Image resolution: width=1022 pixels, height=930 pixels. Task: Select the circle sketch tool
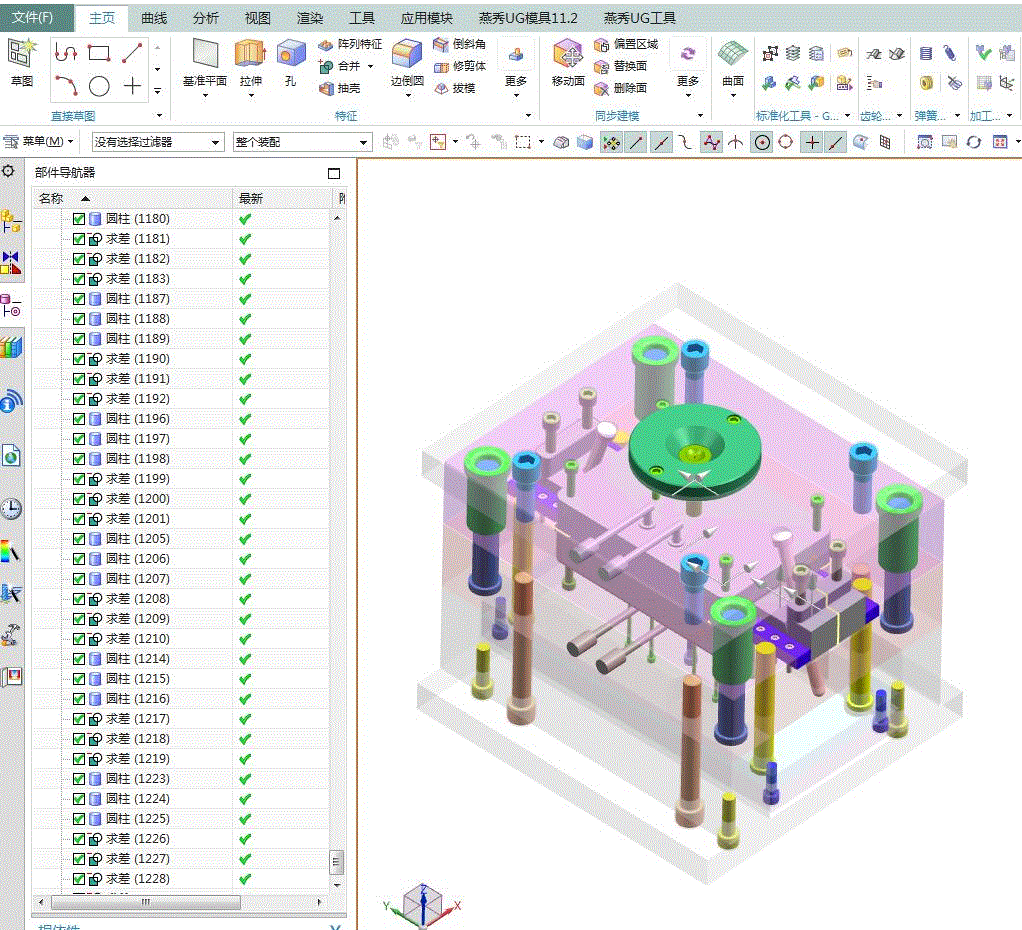click(x=99, y=85)
